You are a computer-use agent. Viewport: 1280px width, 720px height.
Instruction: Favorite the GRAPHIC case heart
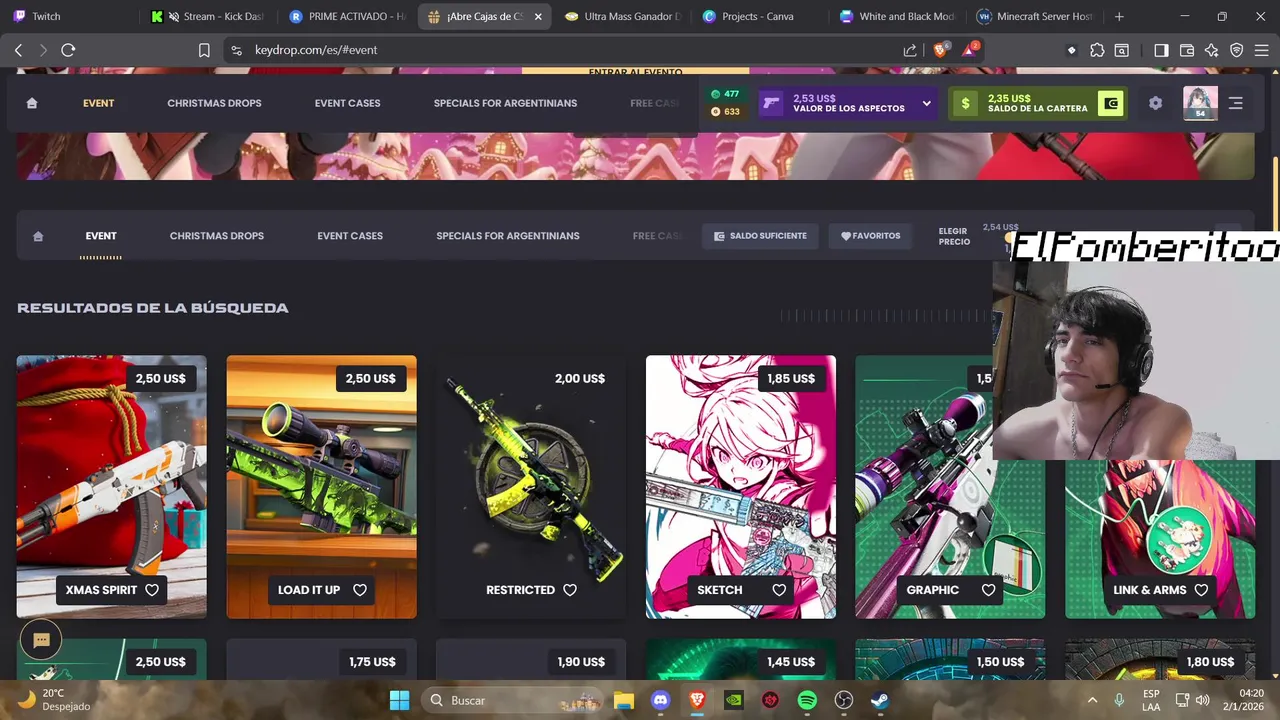(988, 590)
